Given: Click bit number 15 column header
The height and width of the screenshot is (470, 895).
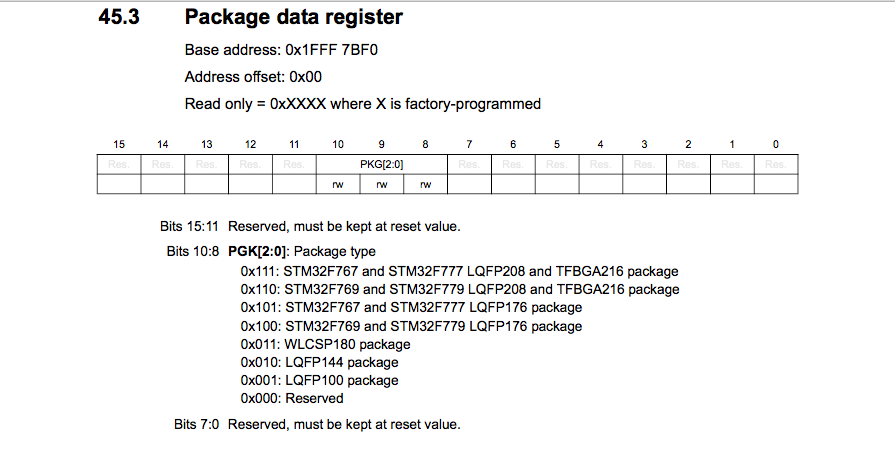Looking at the screenshot, I should (x=119, y=144).
